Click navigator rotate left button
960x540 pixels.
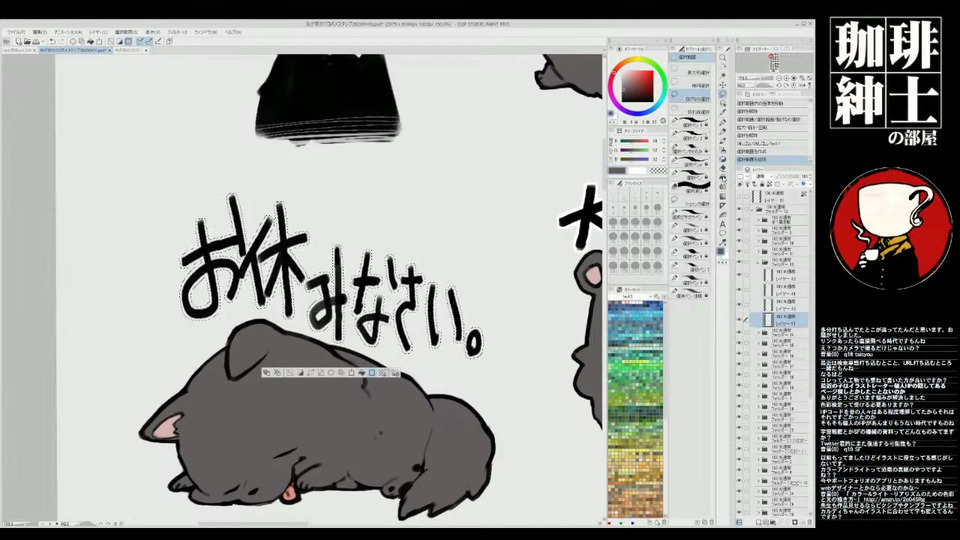(779, 85)
